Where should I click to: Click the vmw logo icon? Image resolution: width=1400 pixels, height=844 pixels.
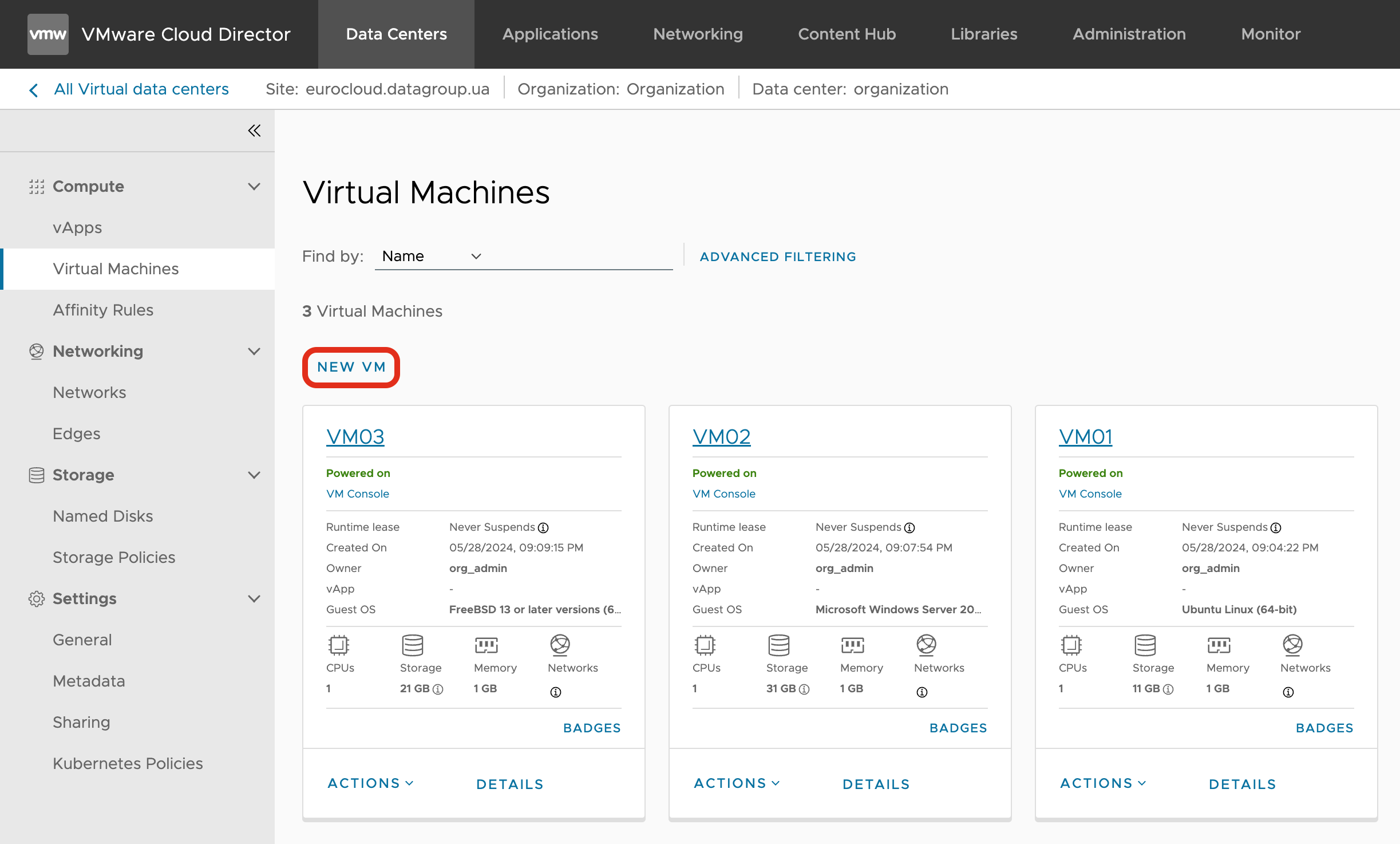[x=48, y=34]
